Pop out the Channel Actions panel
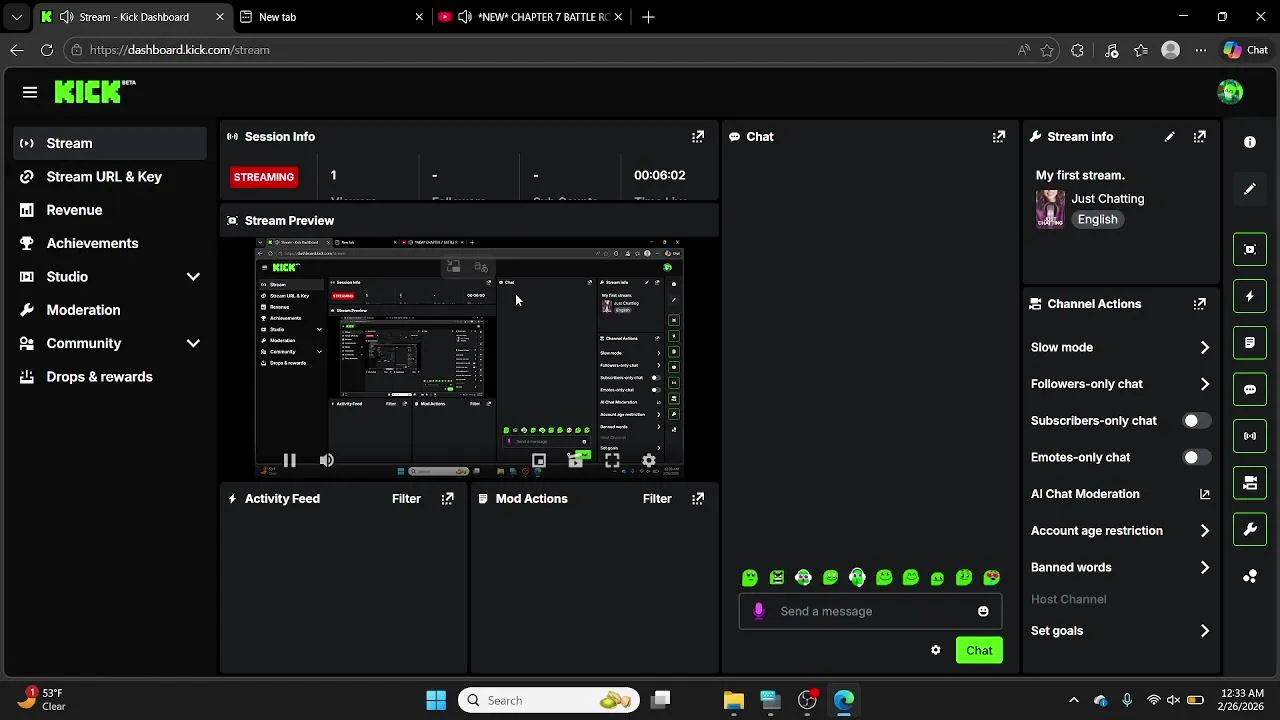The image size is (1280, 720). point(1200,304)
